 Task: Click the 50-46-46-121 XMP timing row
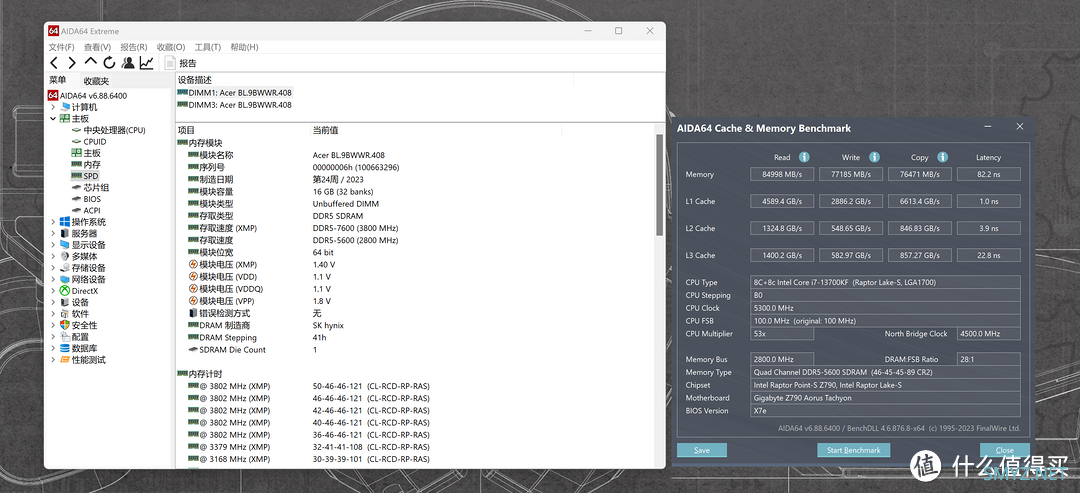[415, 386]
